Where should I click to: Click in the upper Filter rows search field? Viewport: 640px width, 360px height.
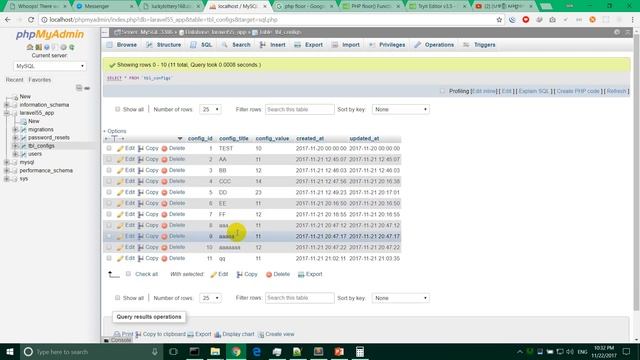pos(300,109)
